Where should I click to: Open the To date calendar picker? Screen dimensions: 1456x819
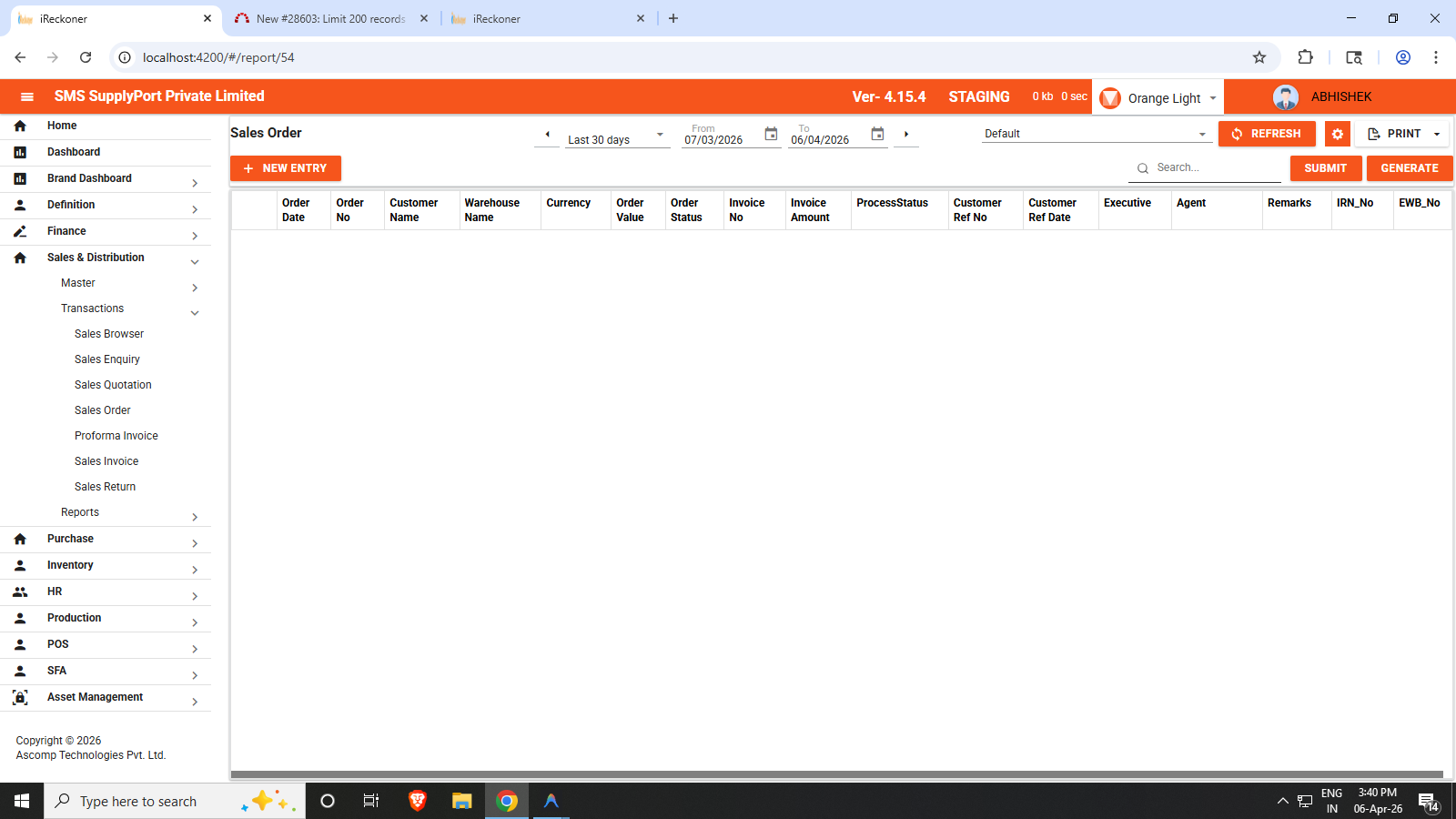coord(877,135)
